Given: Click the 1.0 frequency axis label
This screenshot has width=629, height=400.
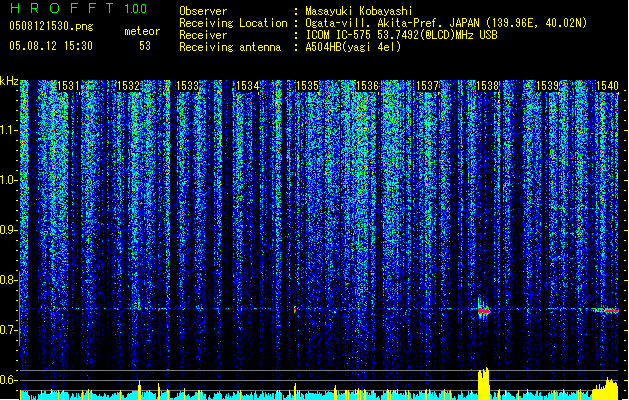Looking at the screenshot, I should [x=9, y=180].
